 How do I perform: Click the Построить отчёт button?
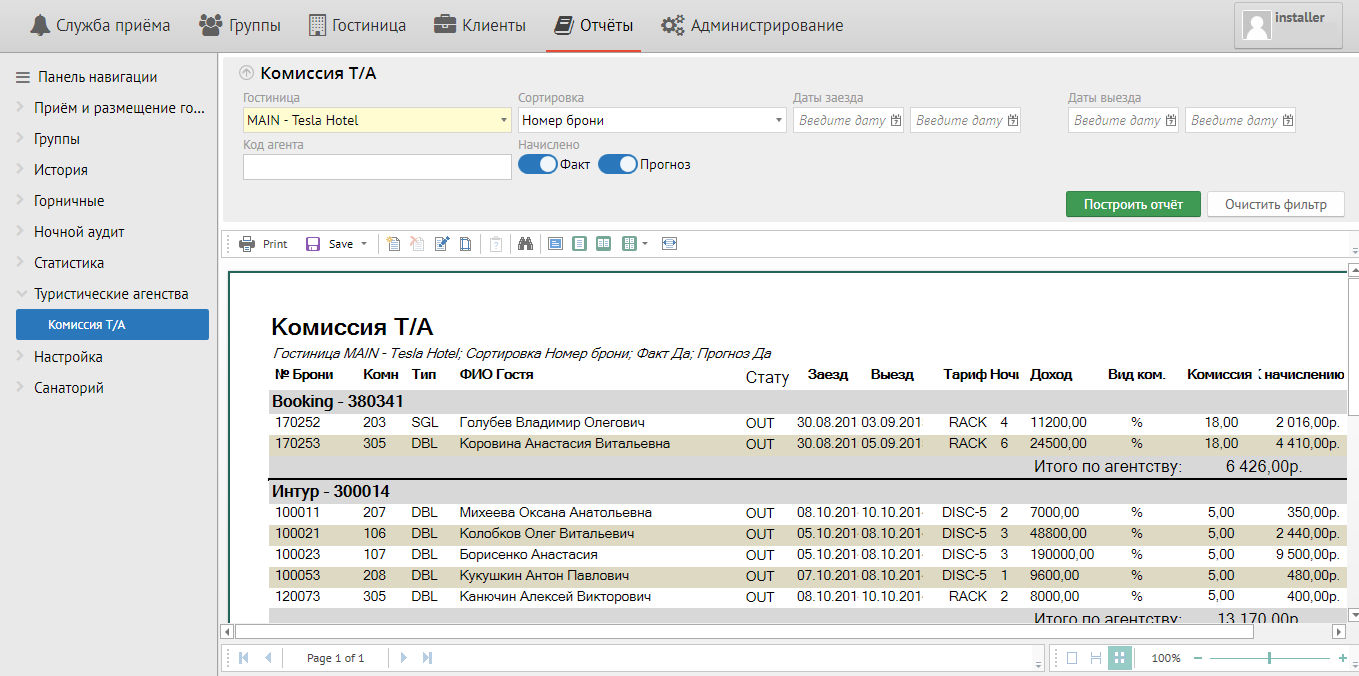1133,204
